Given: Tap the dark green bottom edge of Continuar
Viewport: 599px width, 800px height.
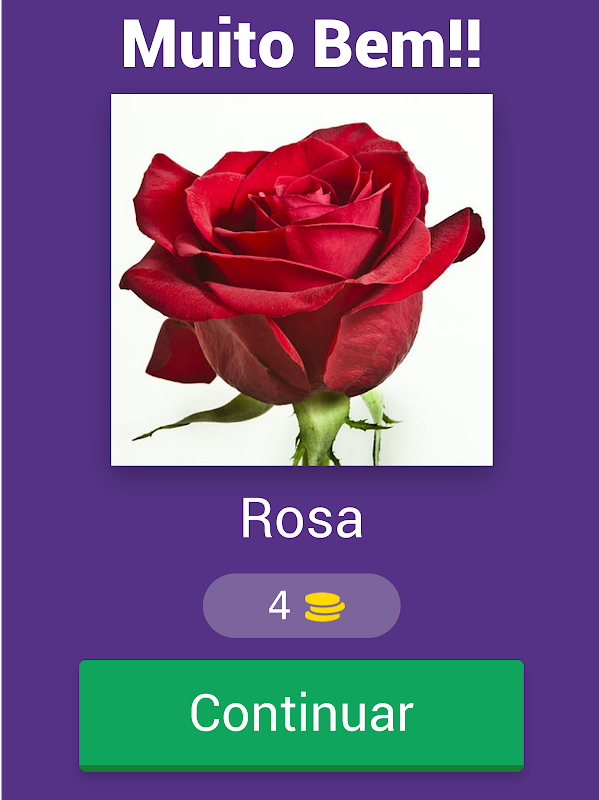Looking at the screenshot, I should point(301,768).
